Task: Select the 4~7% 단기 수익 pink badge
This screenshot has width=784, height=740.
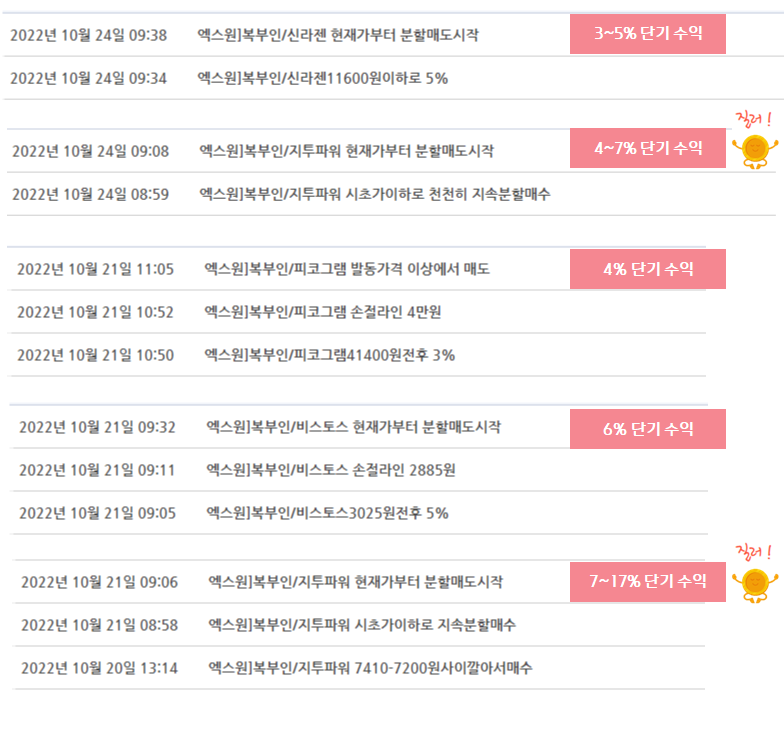Action: [x=648, y=148]
